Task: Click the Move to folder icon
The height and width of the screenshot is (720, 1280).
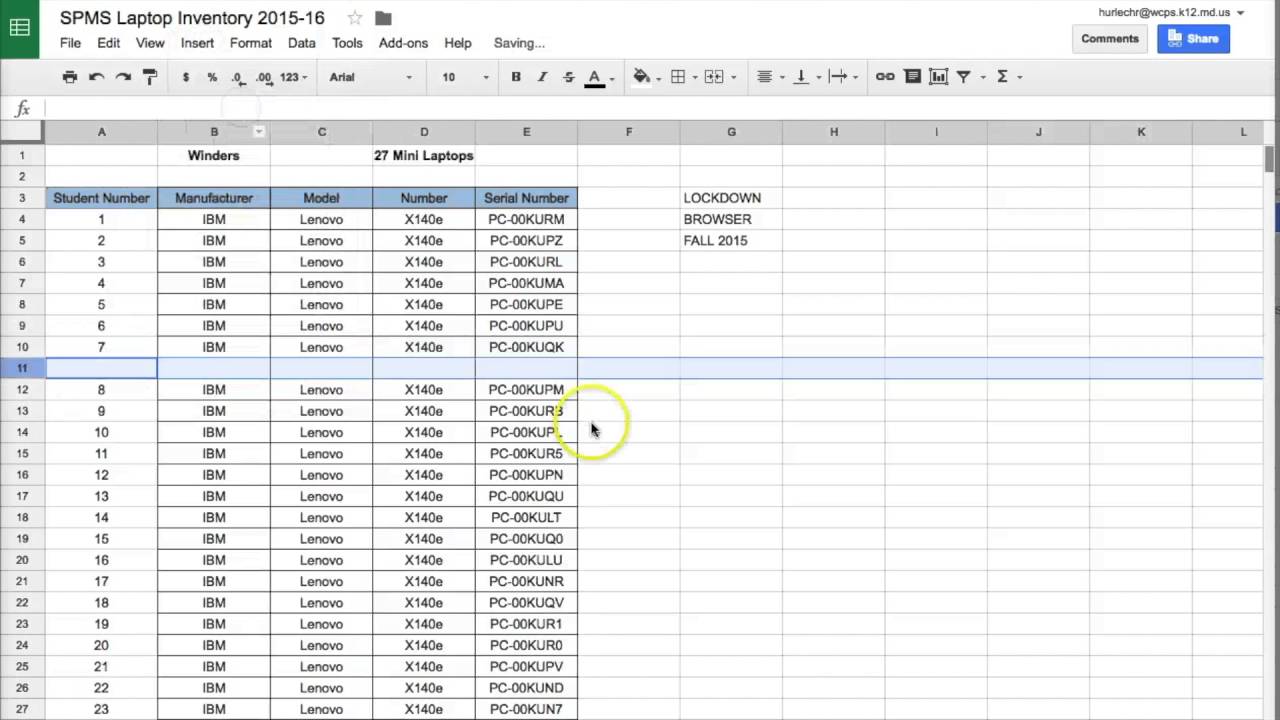Action: (x=383, y=18)
